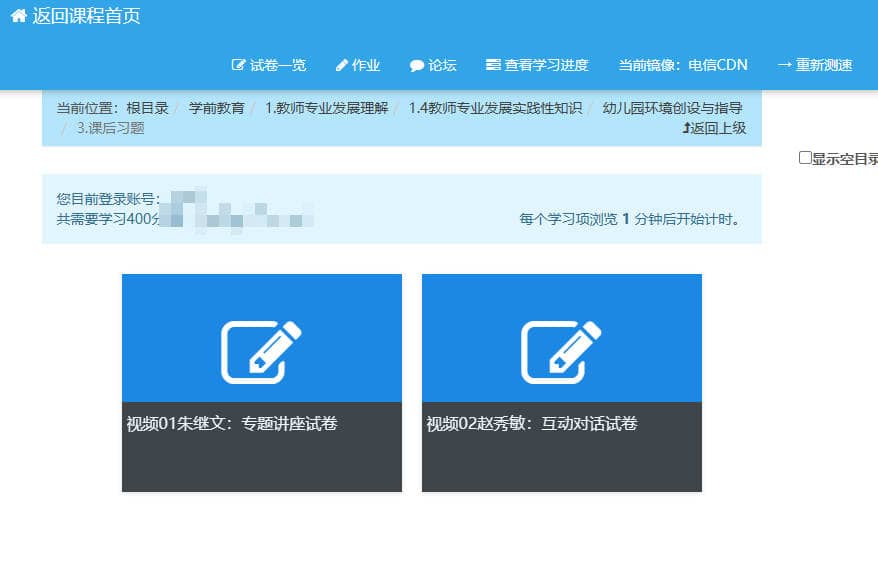
Task: Open 视频01朱继文：专题讲座试卷 title
Action: point(232,424)
